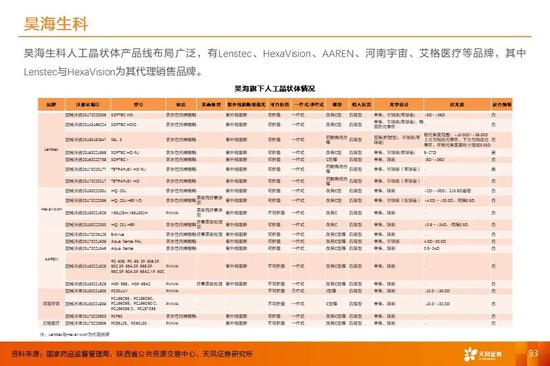Screen dimensions: 550x366
Task: Click the 昊海生科 slide title
Action: tap(56, 24)
